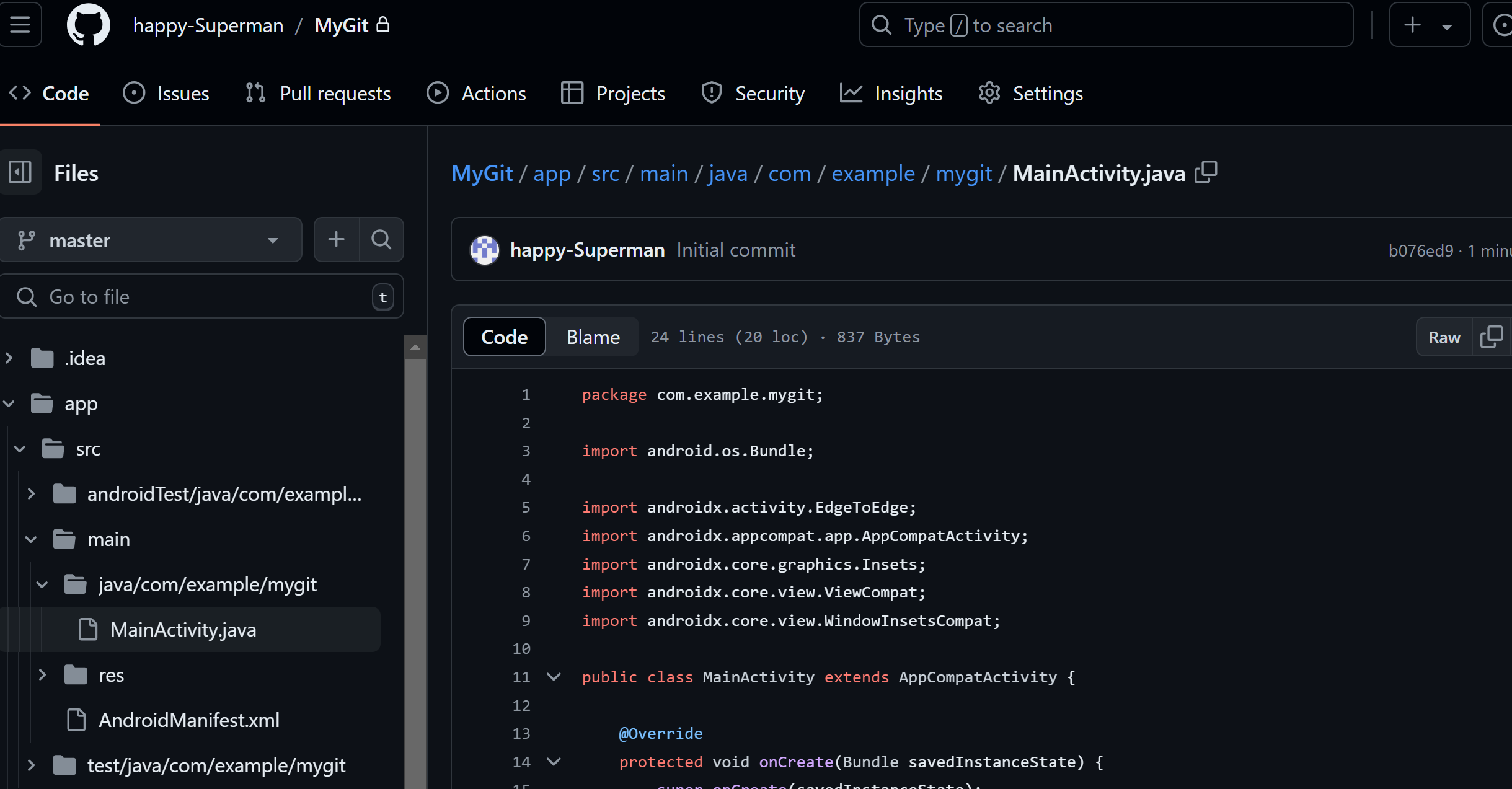
Task: Search files with the magnifier button
Action: click(381, 239)
